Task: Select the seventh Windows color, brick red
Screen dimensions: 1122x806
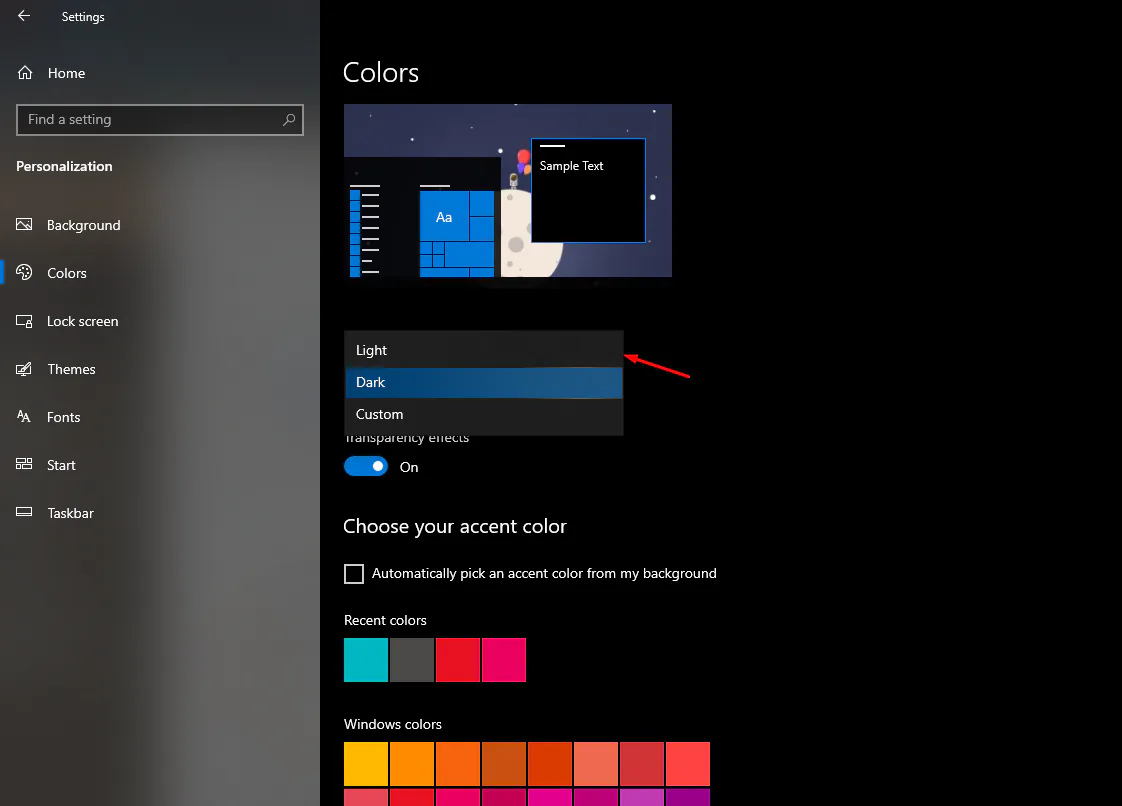Action: coord(641,764)
